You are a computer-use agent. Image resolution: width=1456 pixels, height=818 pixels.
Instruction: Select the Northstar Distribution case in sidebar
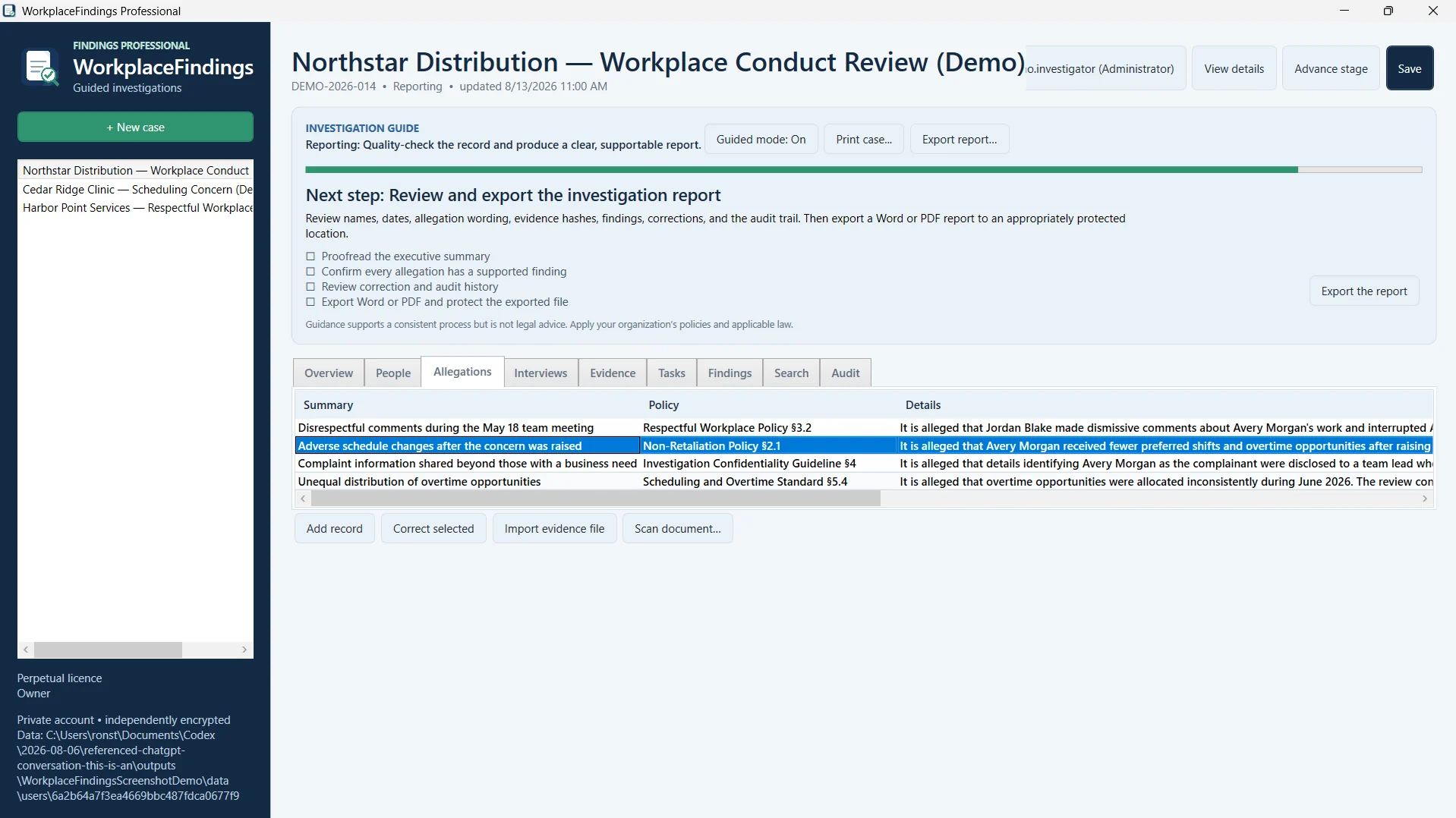click(x=135, y=171)
